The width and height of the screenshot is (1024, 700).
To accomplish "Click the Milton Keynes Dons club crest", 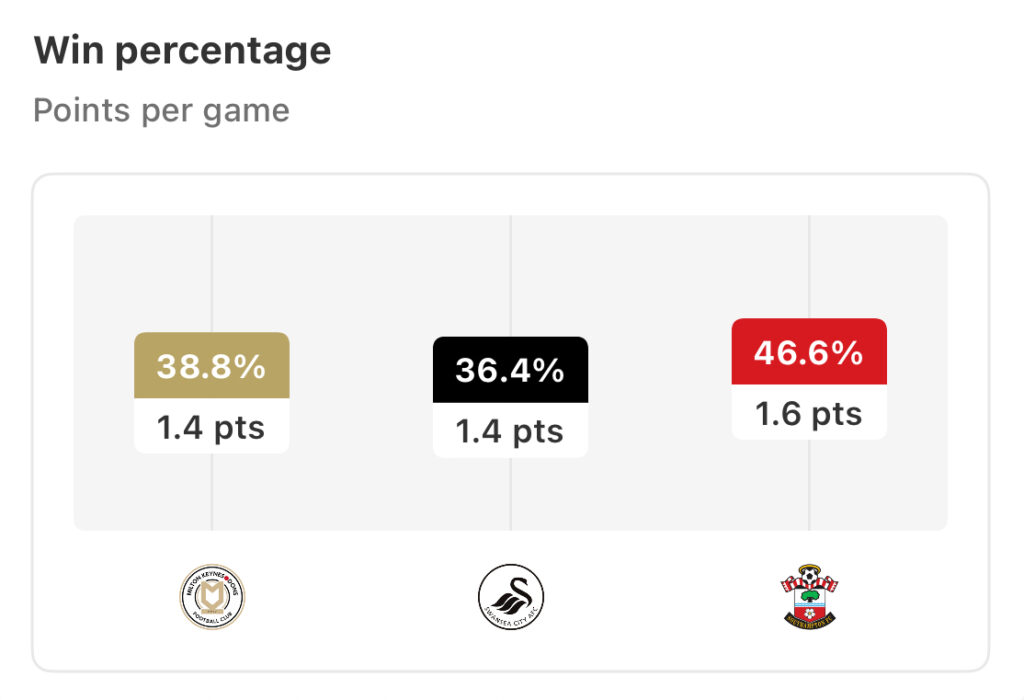I will 212,597.
